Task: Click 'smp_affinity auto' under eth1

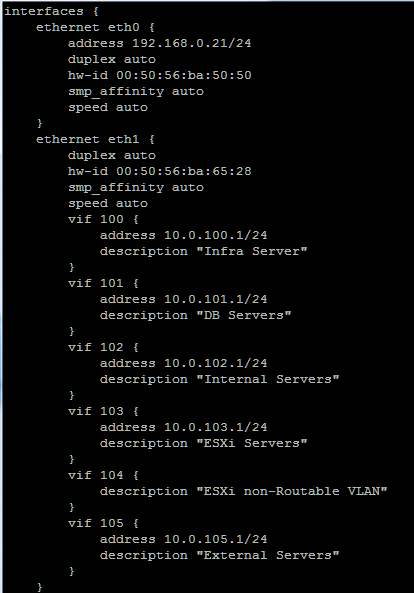Action: point(136,188)
